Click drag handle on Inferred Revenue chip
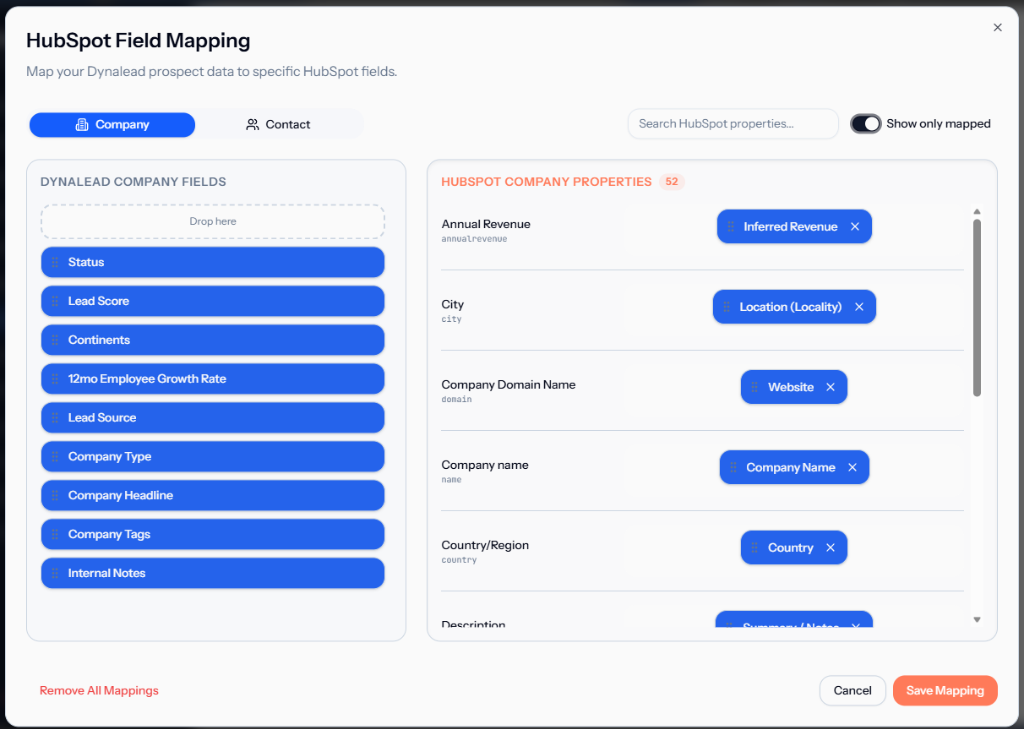 (x=731, y=227)
